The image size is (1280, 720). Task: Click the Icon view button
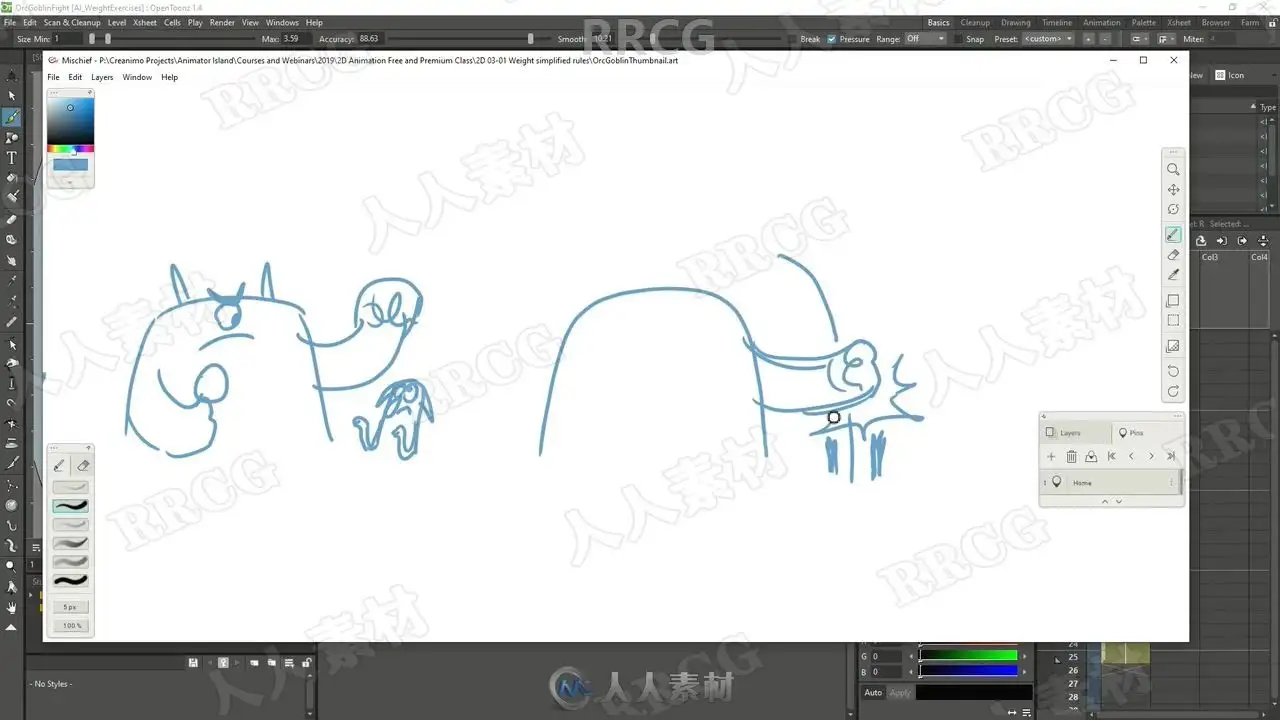1231,75
